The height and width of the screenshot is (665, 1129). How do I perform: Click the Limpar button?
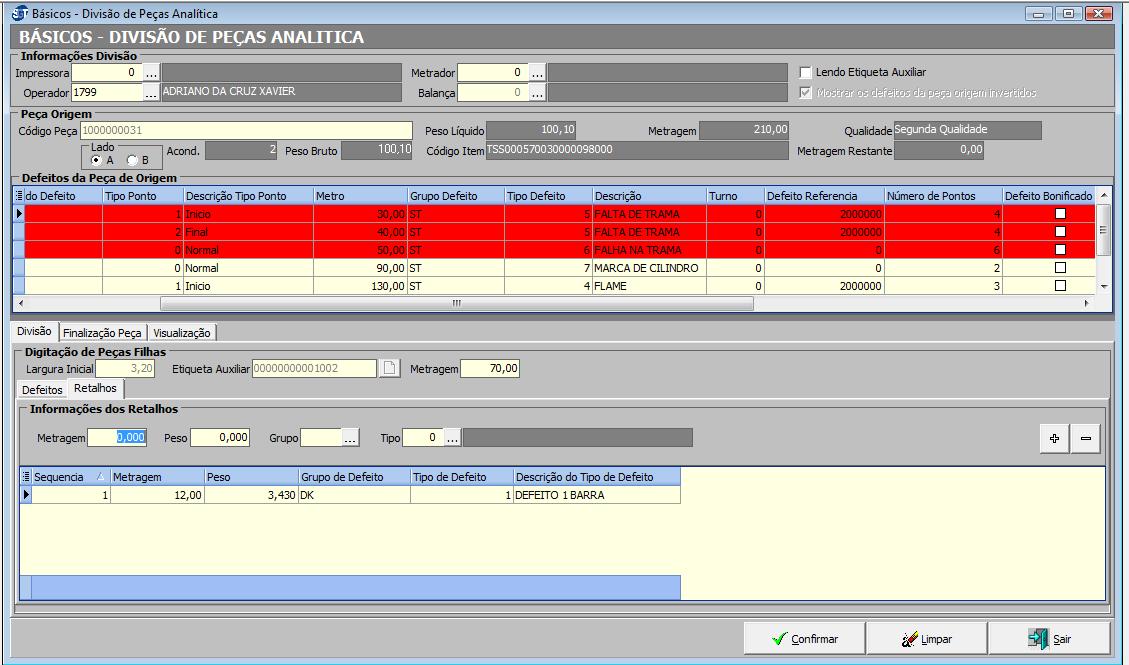tap(926, 639)
